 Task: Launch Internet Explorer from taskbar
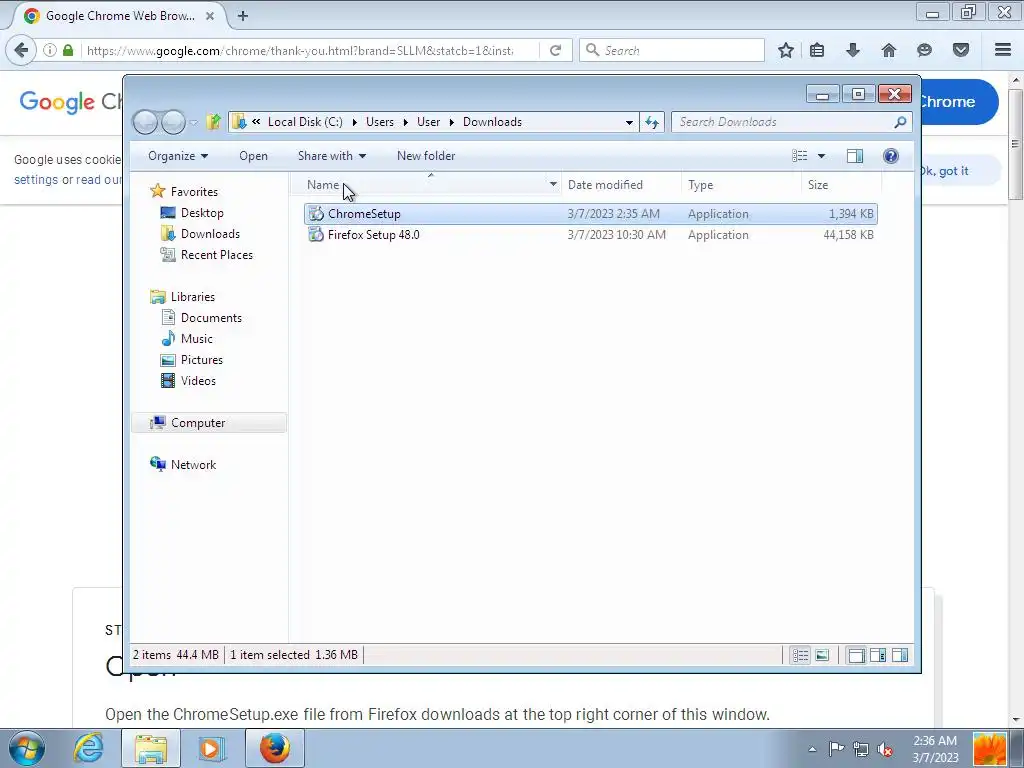click(88, 748)
